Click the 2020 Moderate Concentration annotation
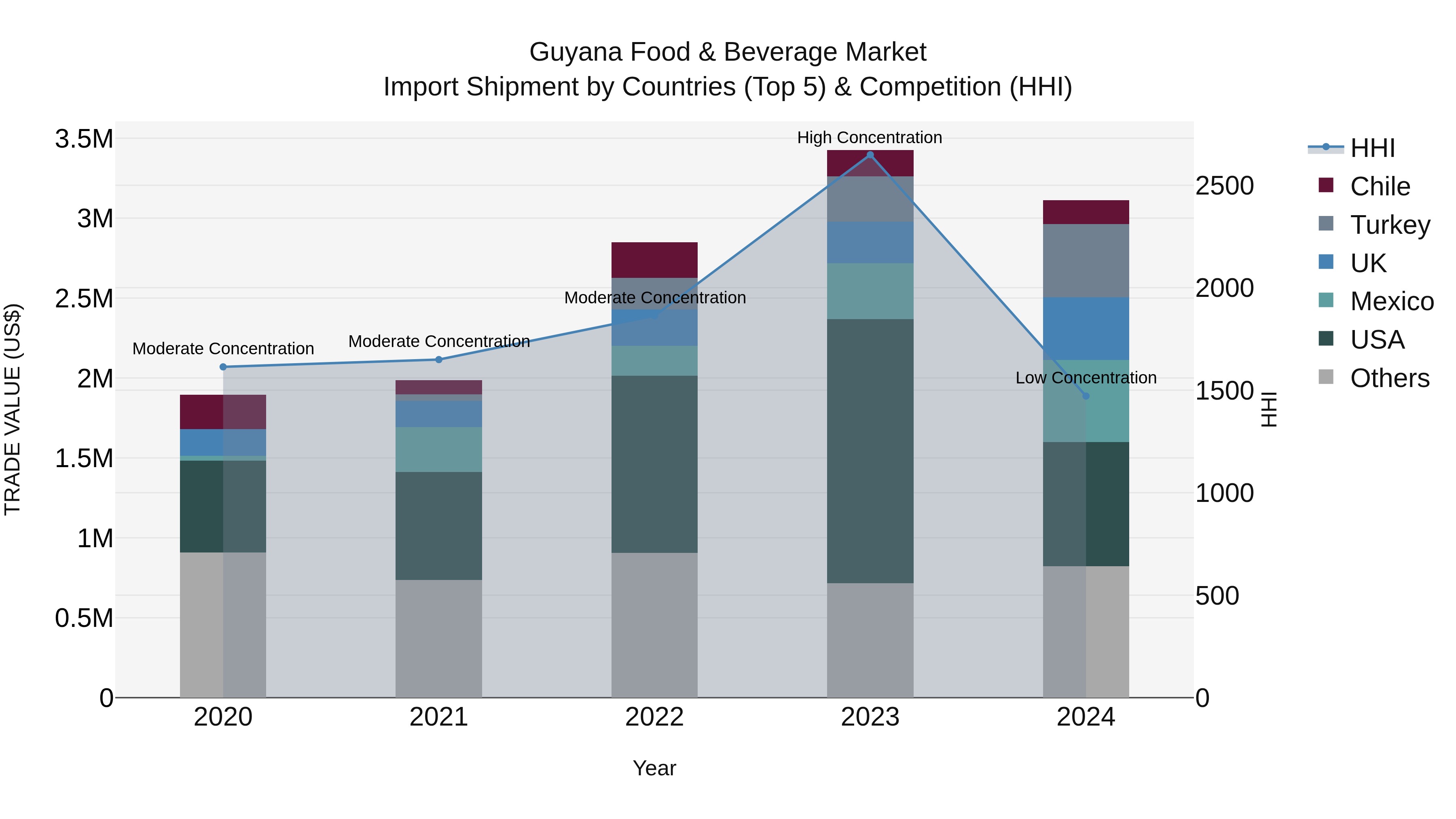Viewport: 1456px width, 819px height. [223, 348]
